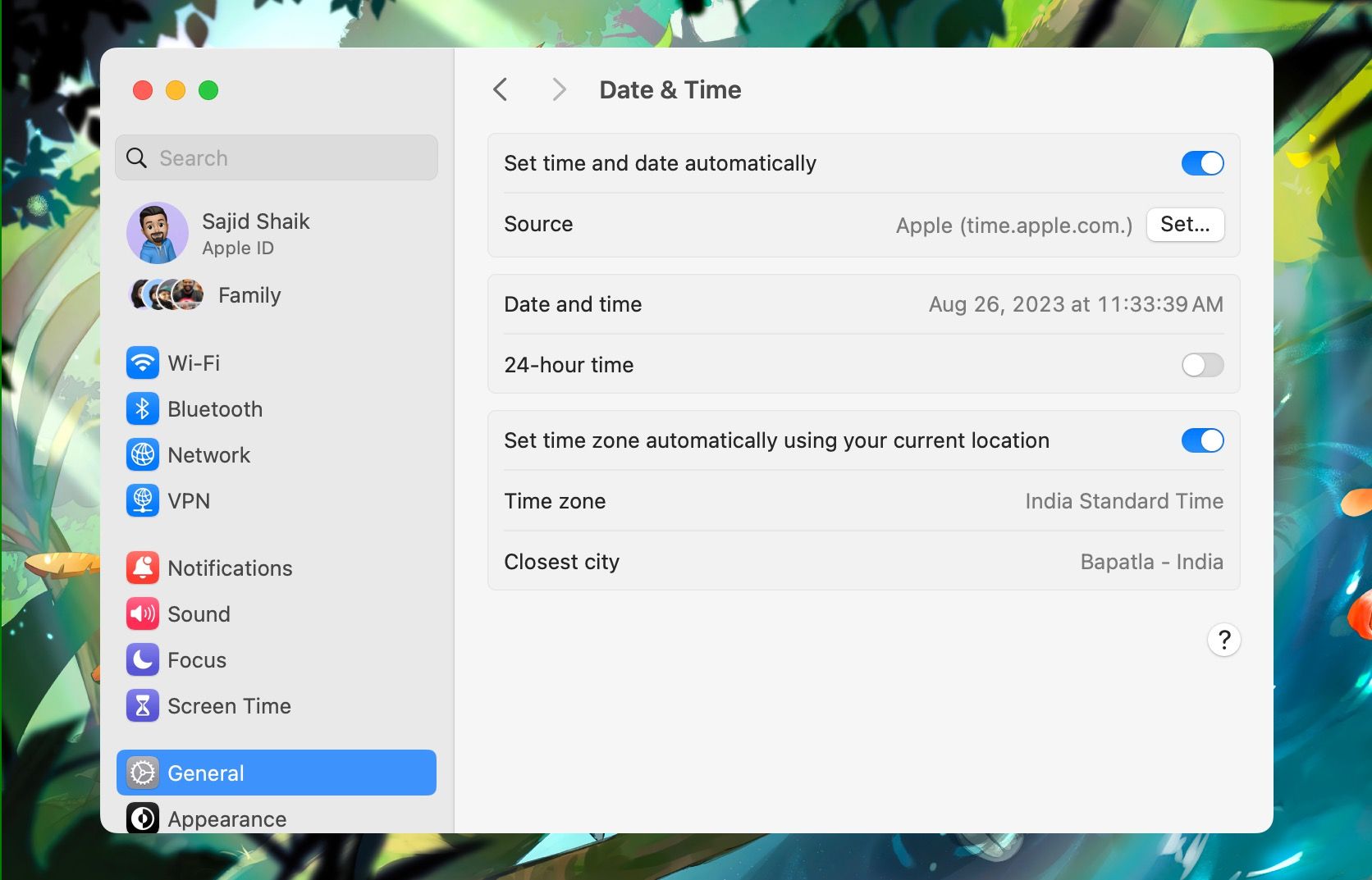The image size is (1372, 880).
Task: Open Focus settings via the moon icon
Action: pyautogui.click(x=143, y=659)
